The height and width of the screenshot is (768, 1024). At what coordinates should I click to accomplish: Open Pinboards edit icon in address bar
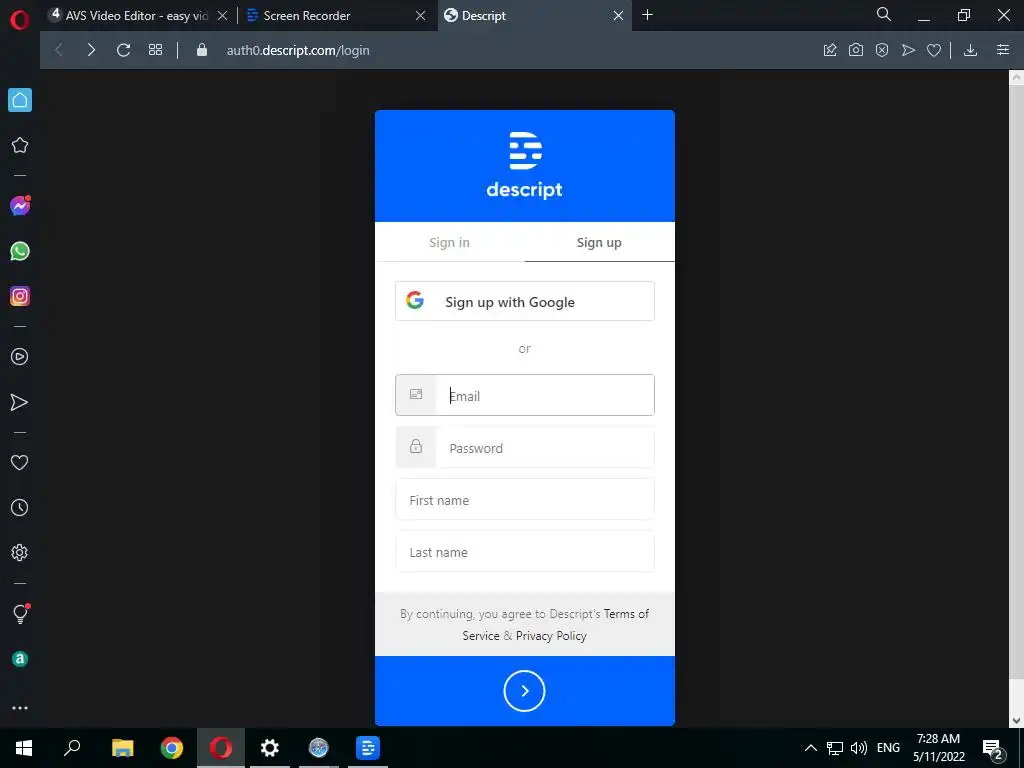click(x=830, y=50)
